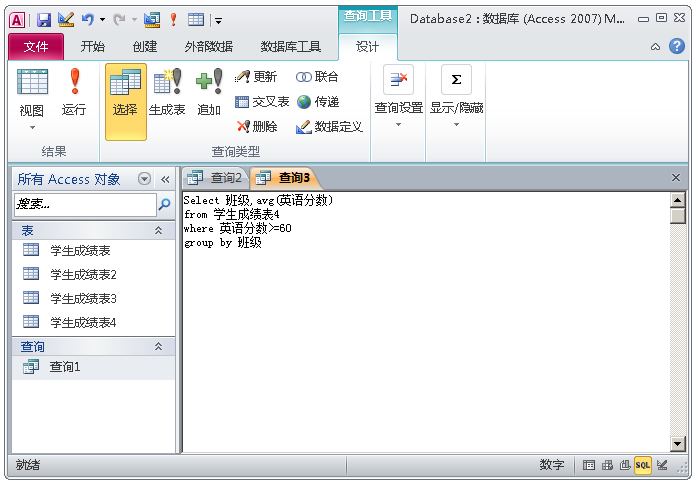Choose the 追加 append query type
The image size is (698, 485).
tap(209, 92)
